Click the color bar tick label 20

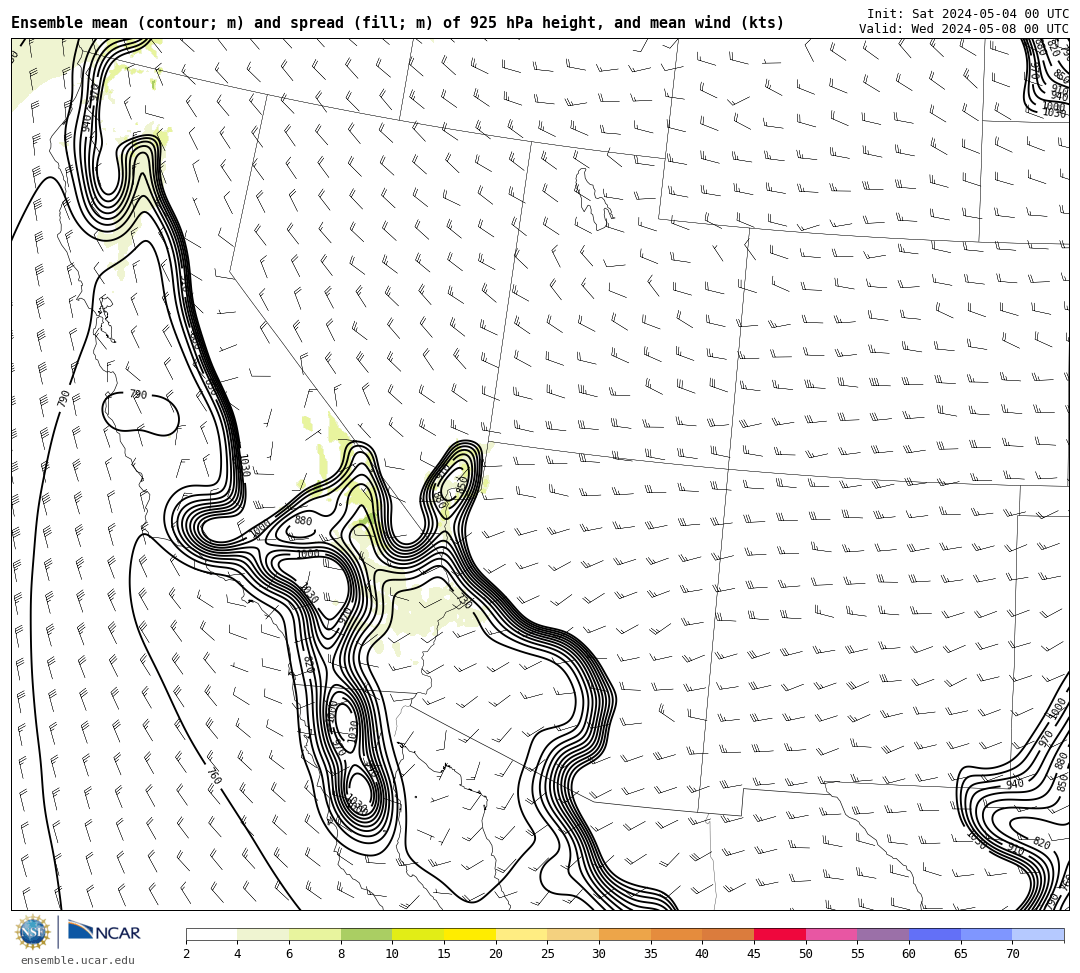[495, 954]
